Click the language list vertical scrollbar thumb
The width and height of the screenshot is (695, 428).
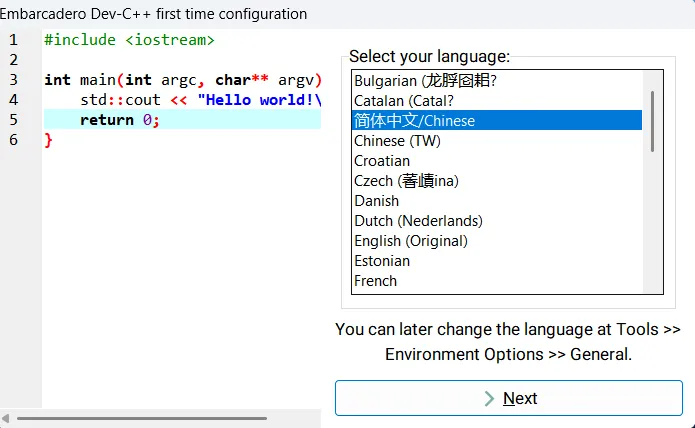[652, 121]
